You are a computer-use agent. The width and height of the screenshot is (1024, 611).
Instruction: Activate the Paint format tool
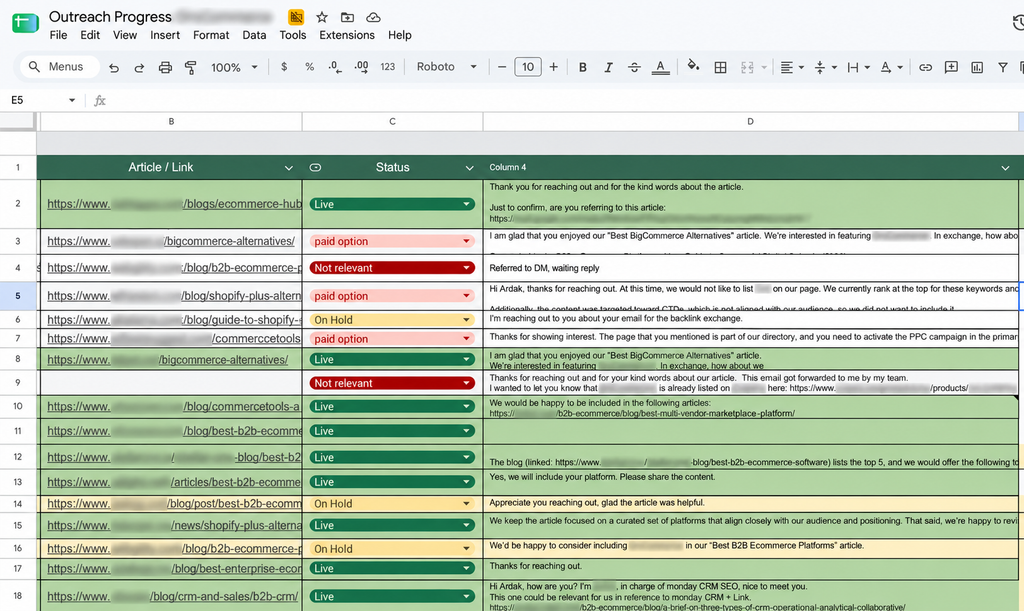(190, 67)
